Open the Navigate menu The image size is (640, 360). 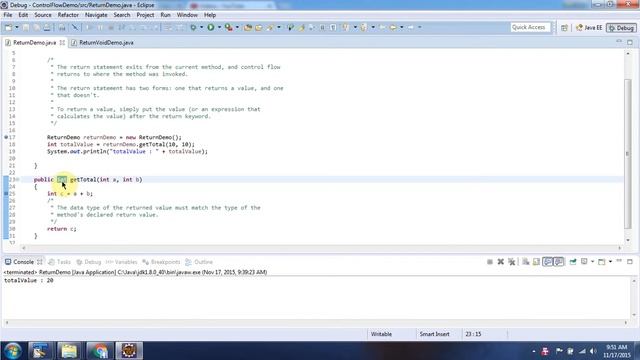(96, 15)
